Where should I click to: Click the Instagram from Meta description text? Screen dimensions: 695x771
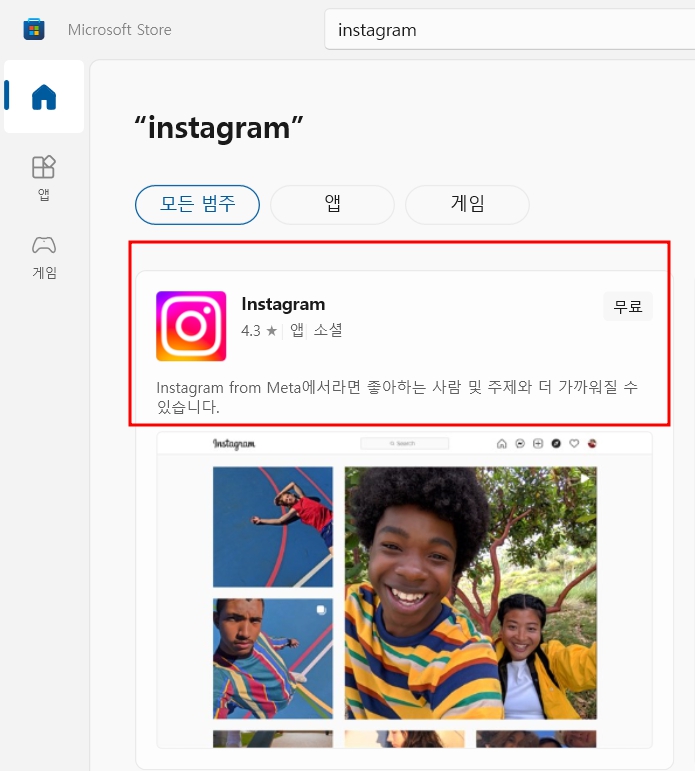pos(397,397)
